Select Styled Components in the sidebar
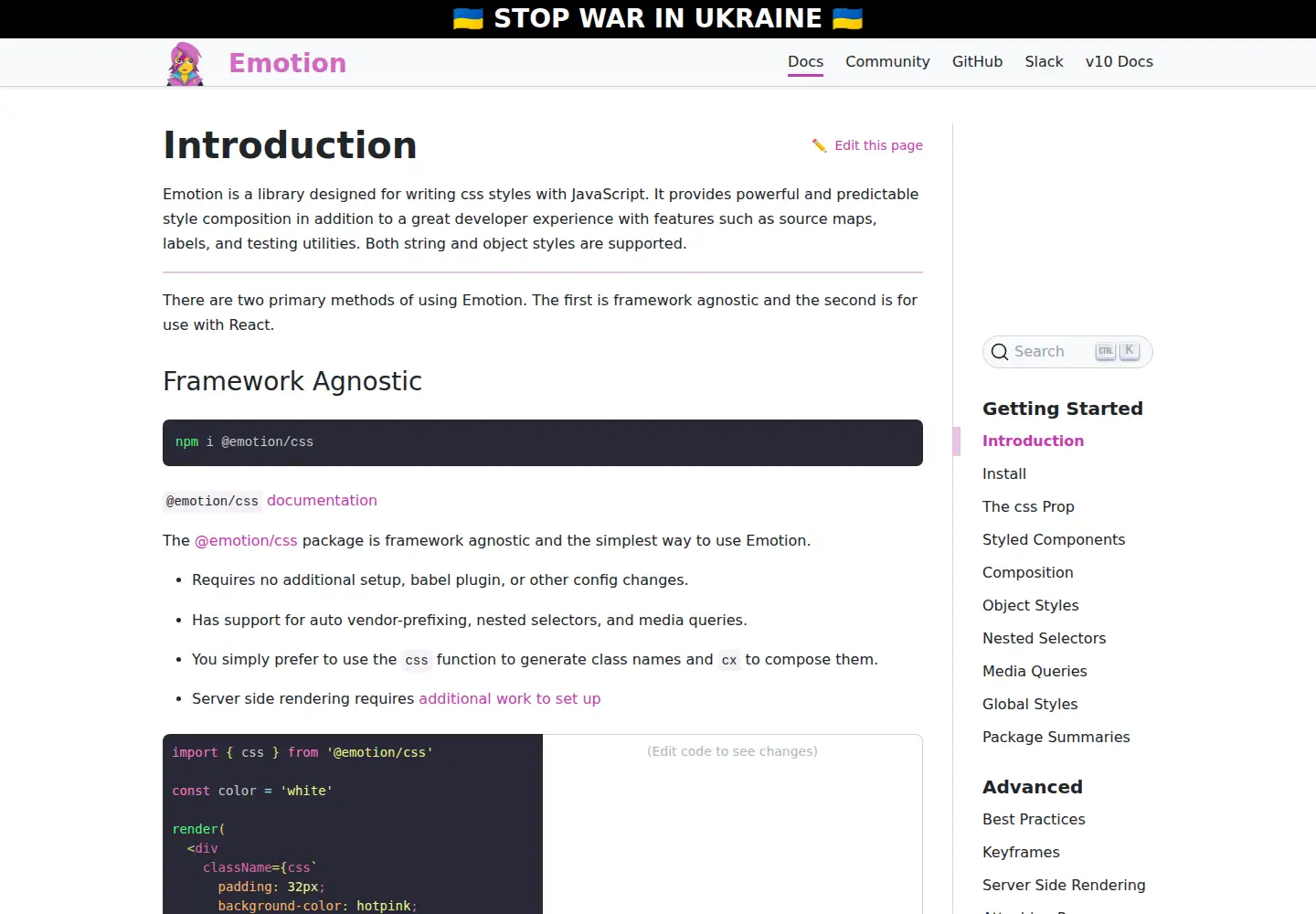Screen dimensions: 1316x914 click(x=1054, y=540)
